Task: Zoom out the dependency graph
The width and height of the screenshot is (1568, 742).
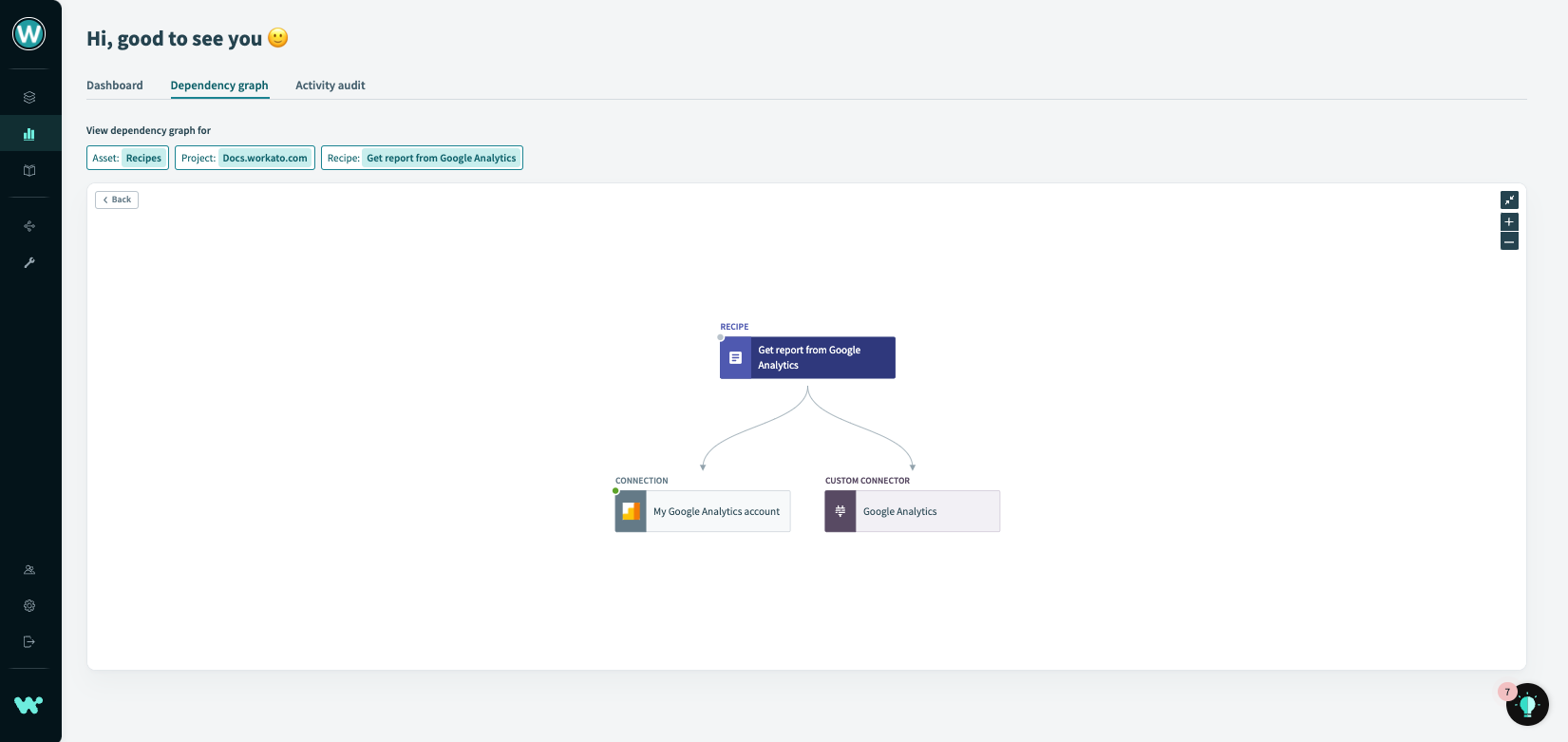Action: click(1509, 241)
